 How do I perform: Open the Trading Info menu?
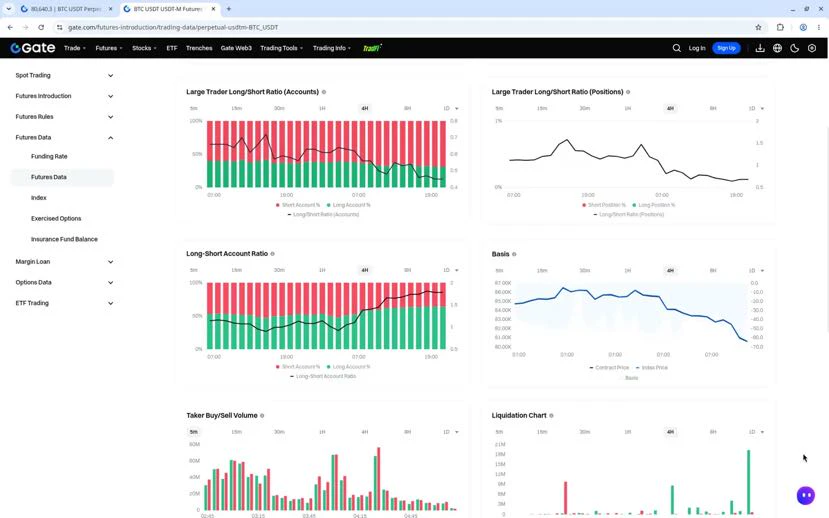(331, 48)
